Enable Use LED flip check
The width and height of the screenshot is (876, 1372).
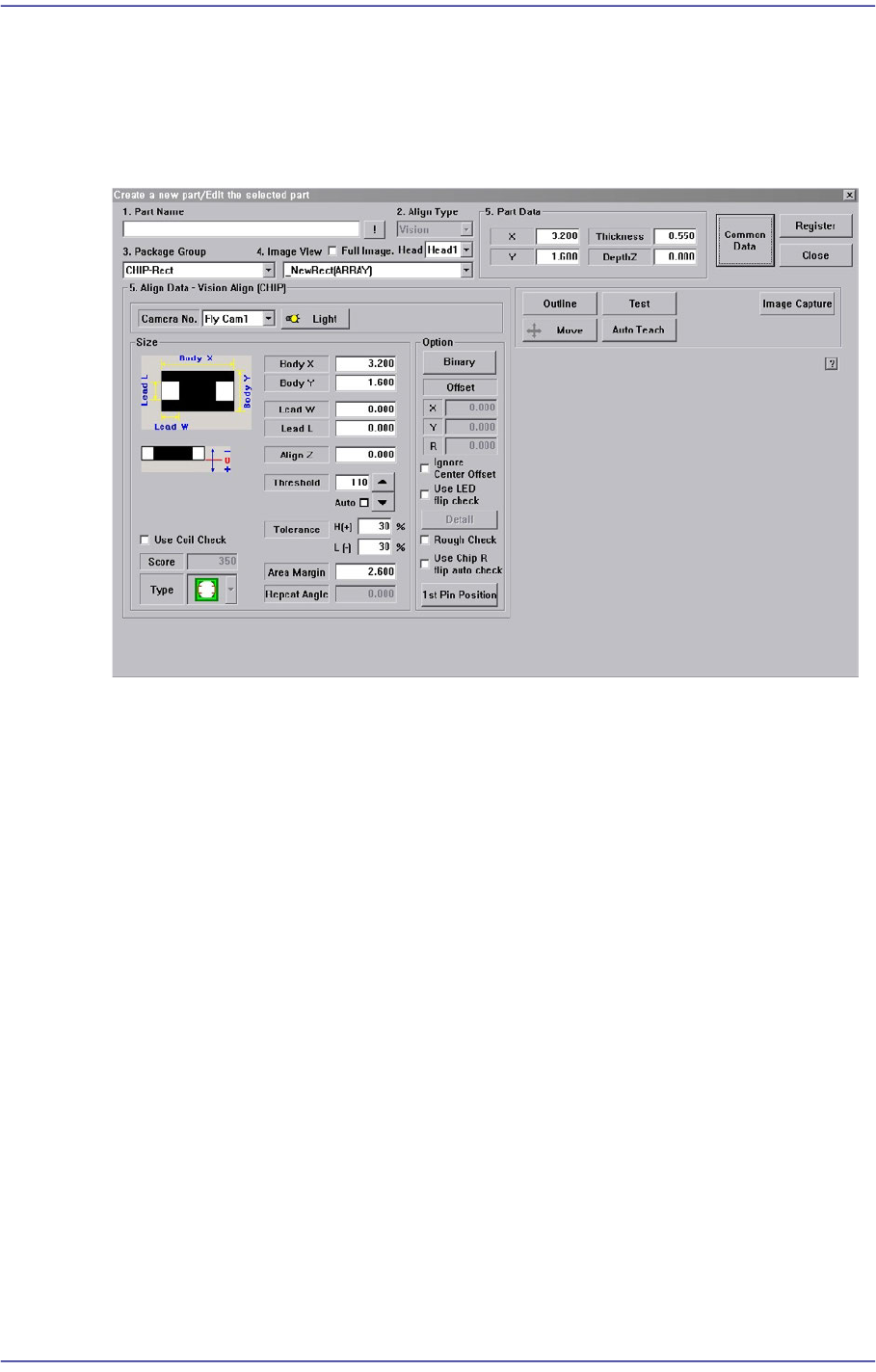pos(425,494)
